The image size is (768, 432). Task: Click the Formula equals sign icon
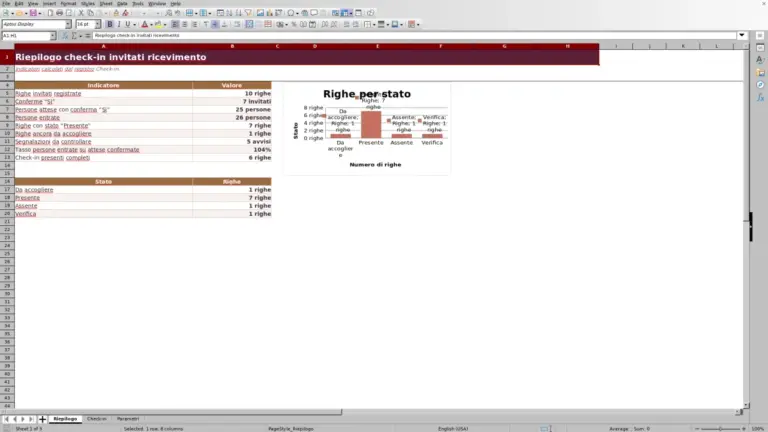pyautogui.click(x=88, y=35)
